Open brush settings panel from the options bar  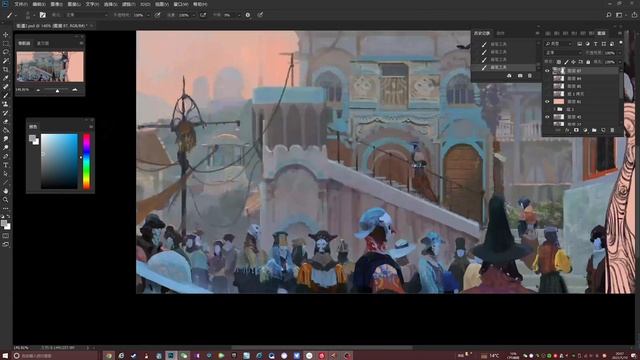point(42,15)
